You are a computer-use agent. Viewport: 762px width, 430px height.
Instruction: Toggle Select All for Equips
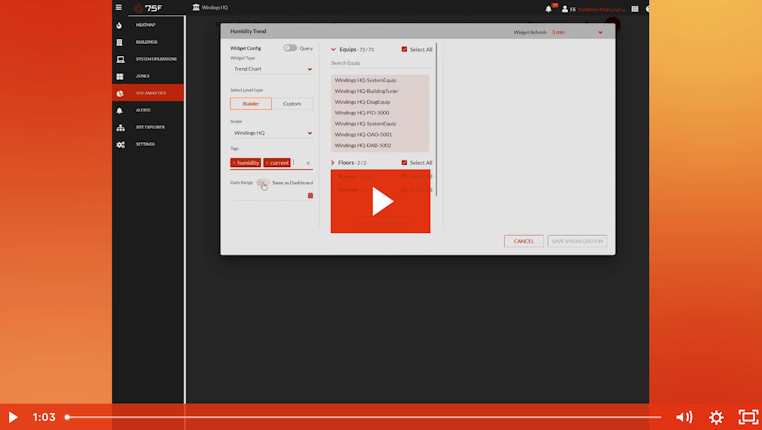pyautogui.click(x=404, y=49)
